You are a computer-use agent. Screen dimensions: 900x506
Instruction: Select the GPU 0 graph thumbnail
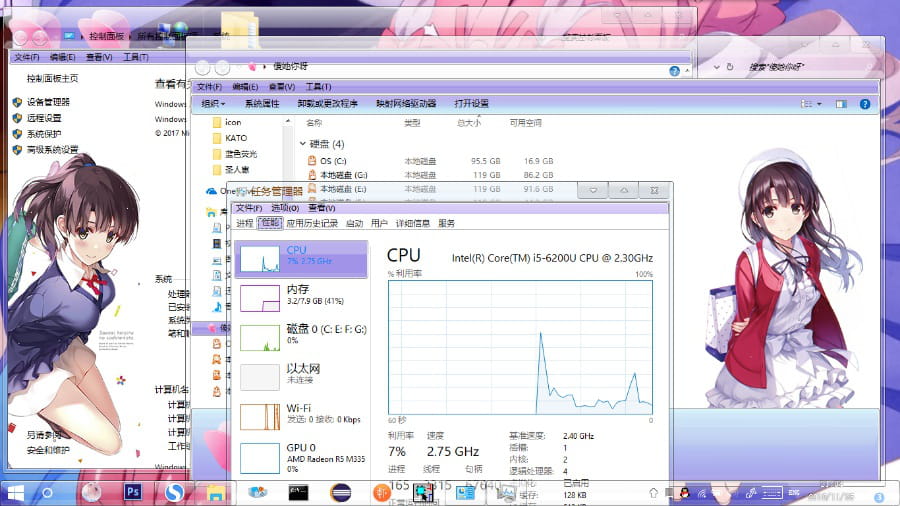coord(260,458)
